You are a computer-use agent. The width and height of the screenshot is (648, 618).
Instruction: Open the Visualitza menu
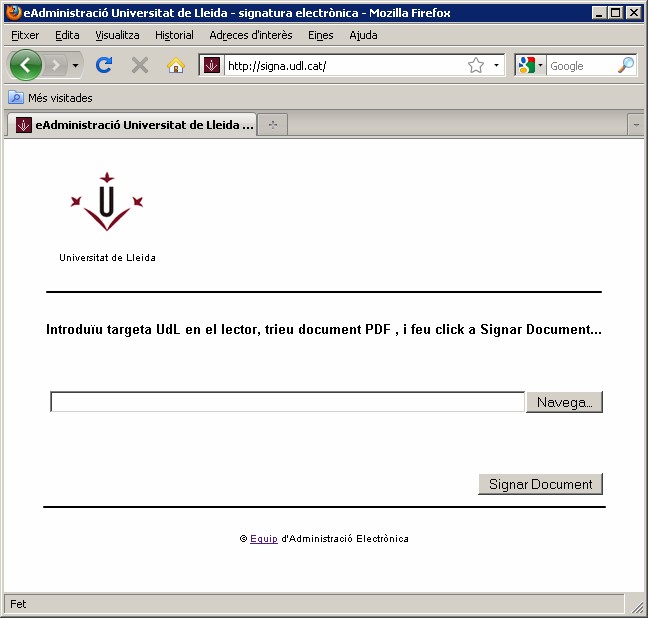click(x=117, y=35)
